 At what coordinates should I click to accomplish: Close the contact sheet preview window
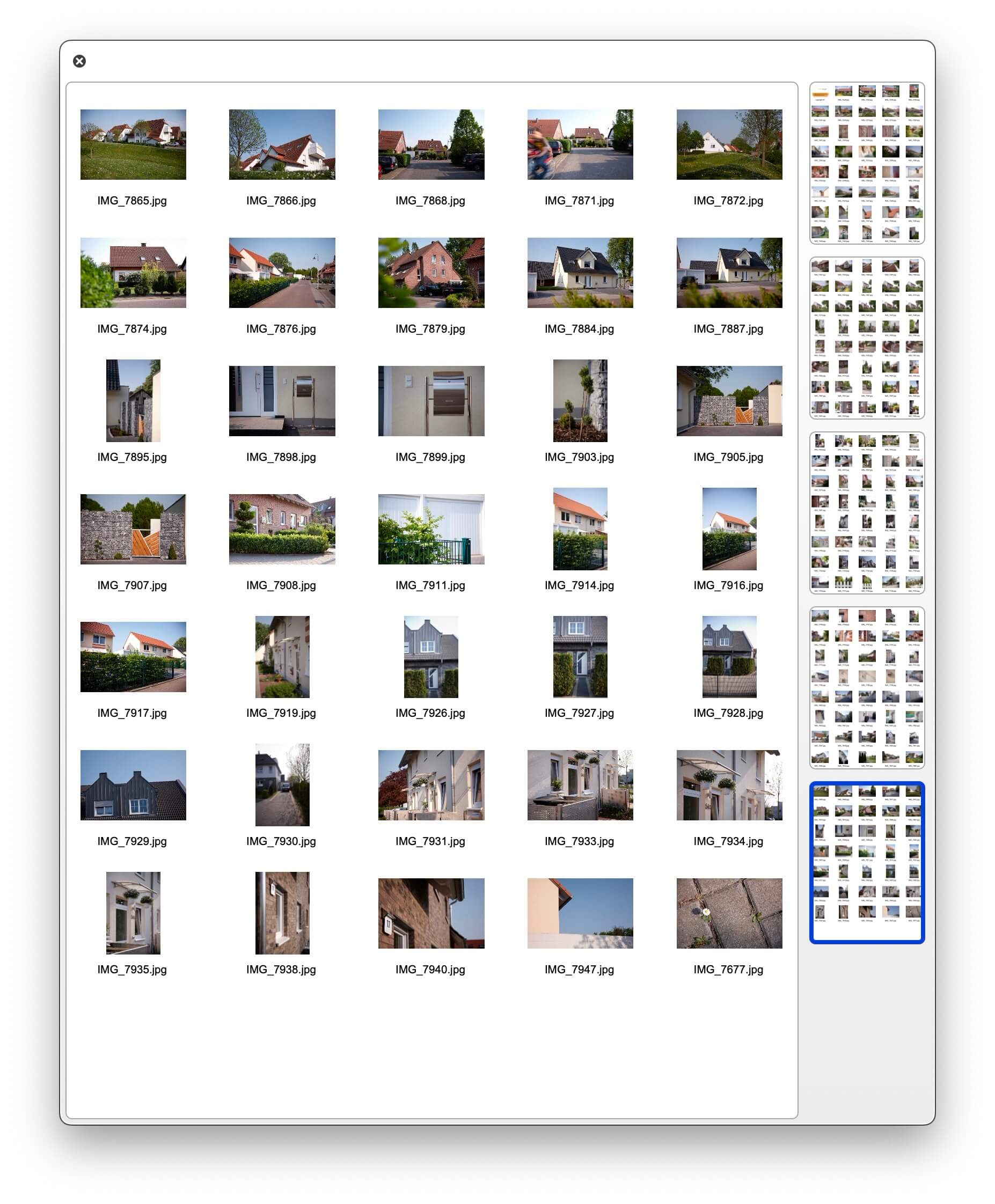click(79, 61)
